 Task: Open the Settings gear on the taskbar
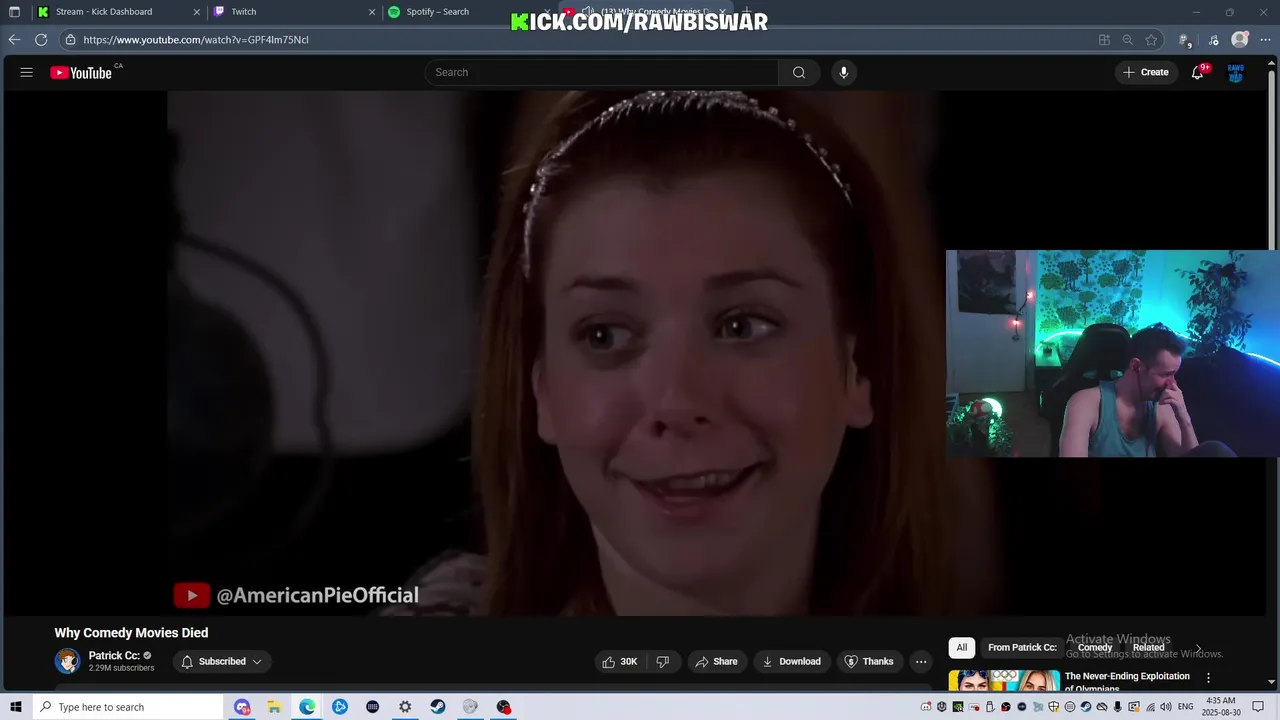405,707
